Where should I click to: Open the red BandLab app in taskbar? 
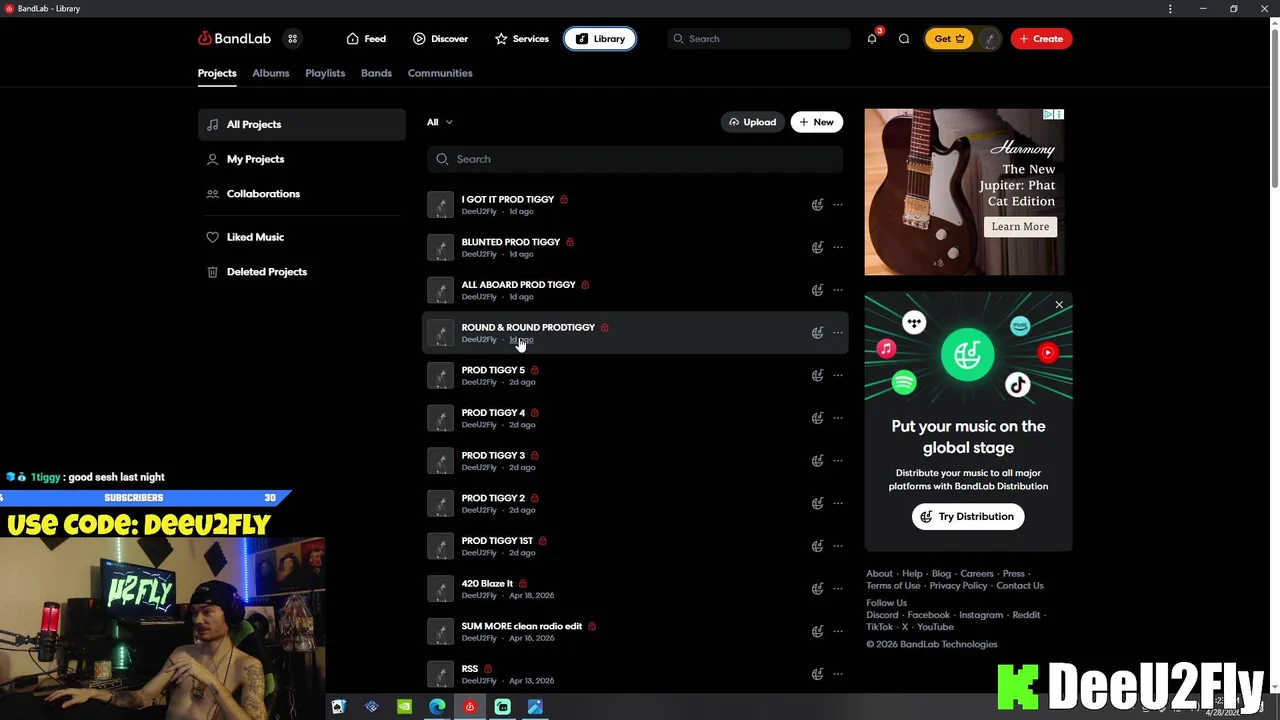pos(469,707)
